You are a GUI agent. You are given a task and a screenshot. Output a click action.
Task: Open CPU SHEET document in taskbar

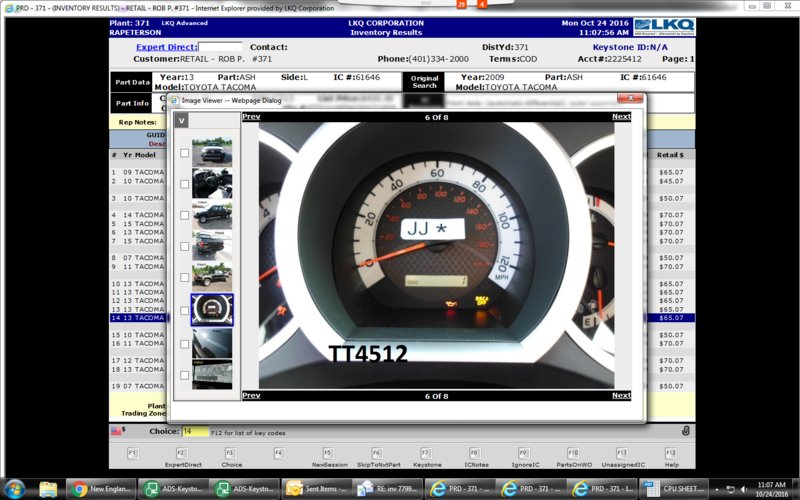[x=674, y=489]
